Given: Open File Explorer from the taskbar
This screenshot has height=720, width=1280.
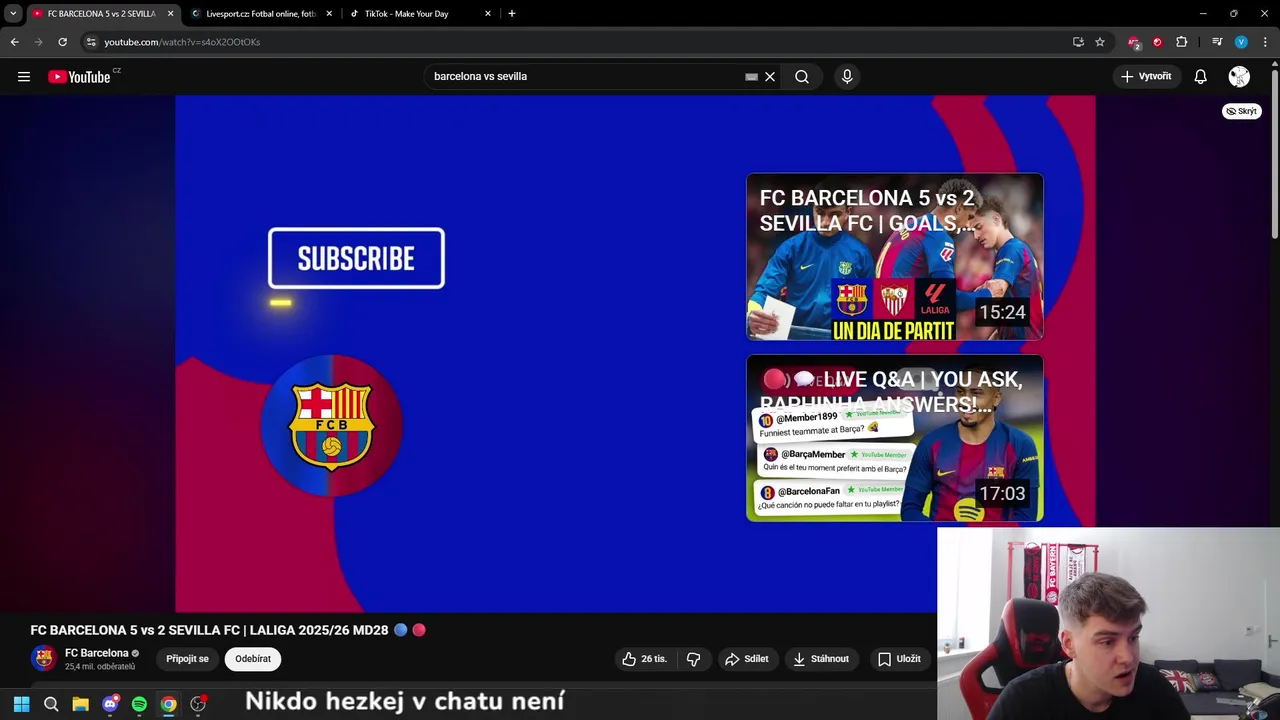Looking at the screenshot, I should (x=81, y=704).
